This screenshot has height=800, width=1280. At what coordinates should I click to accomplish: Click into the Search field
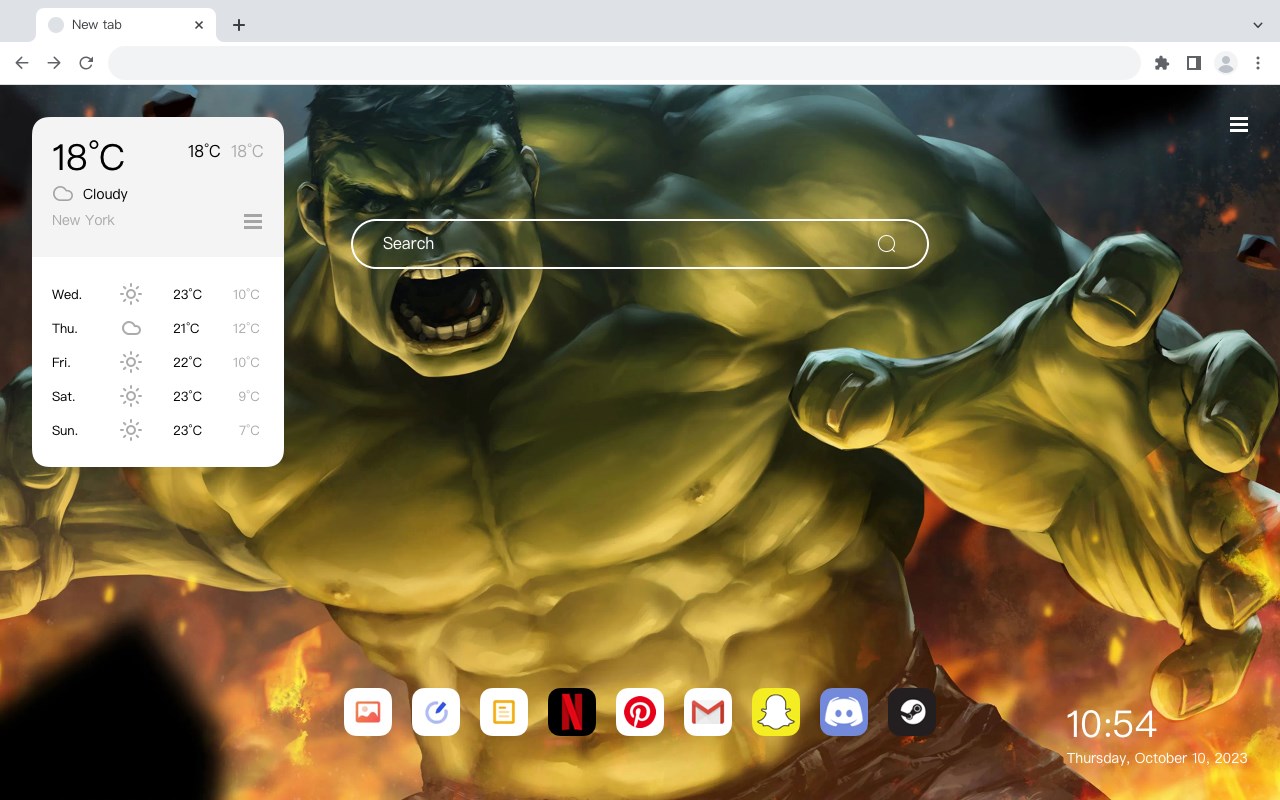click(x=640, y=244)
